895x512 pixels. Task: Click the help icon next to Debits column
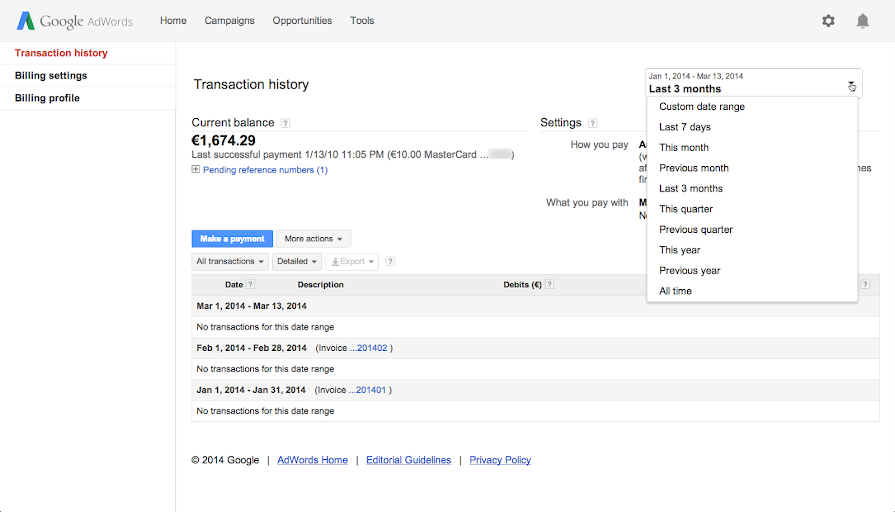tap(550, 285)
